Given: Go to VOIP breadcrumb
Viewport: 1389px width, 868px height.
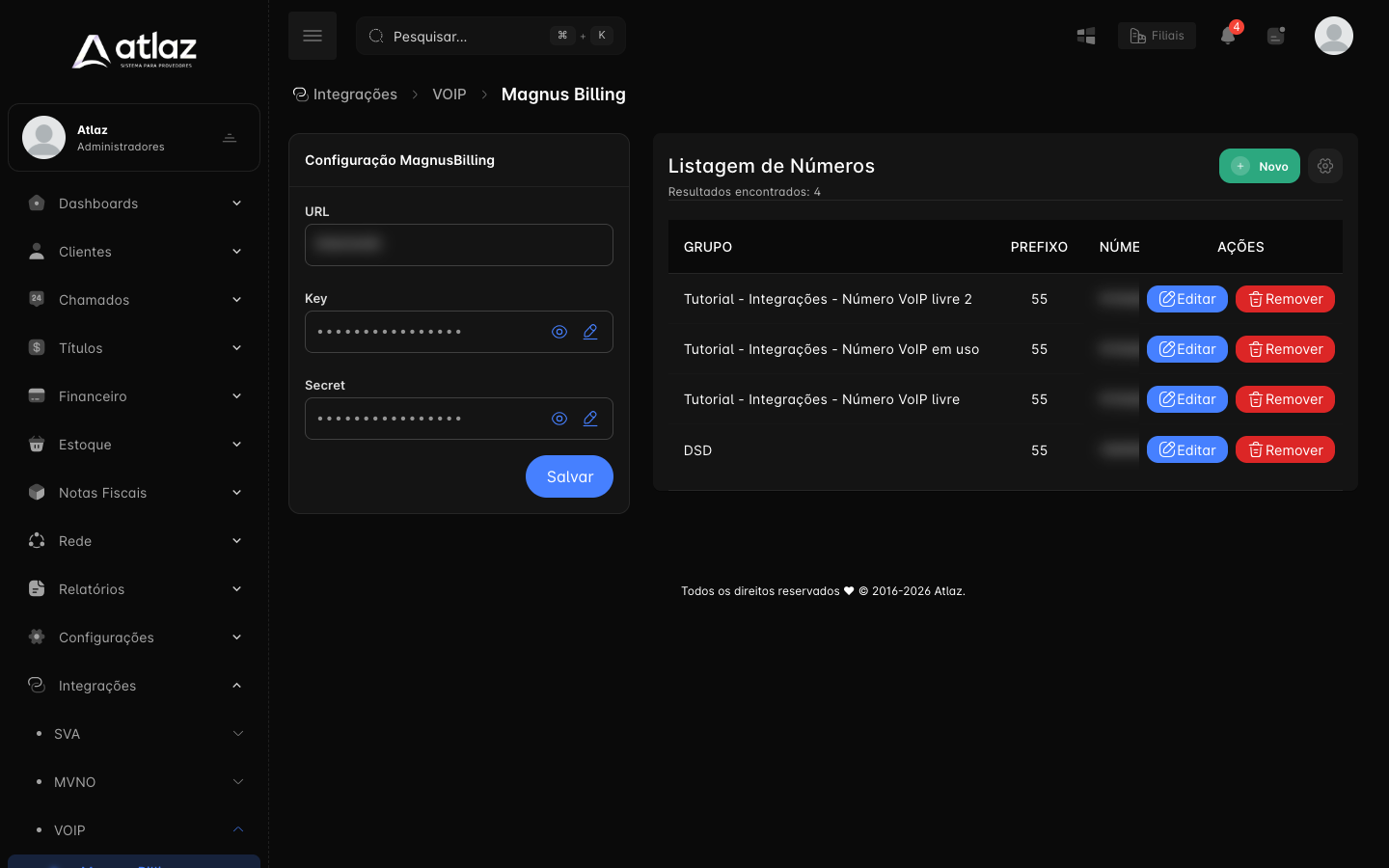Looking at the screenshot, I should click(x=449, y=95).
